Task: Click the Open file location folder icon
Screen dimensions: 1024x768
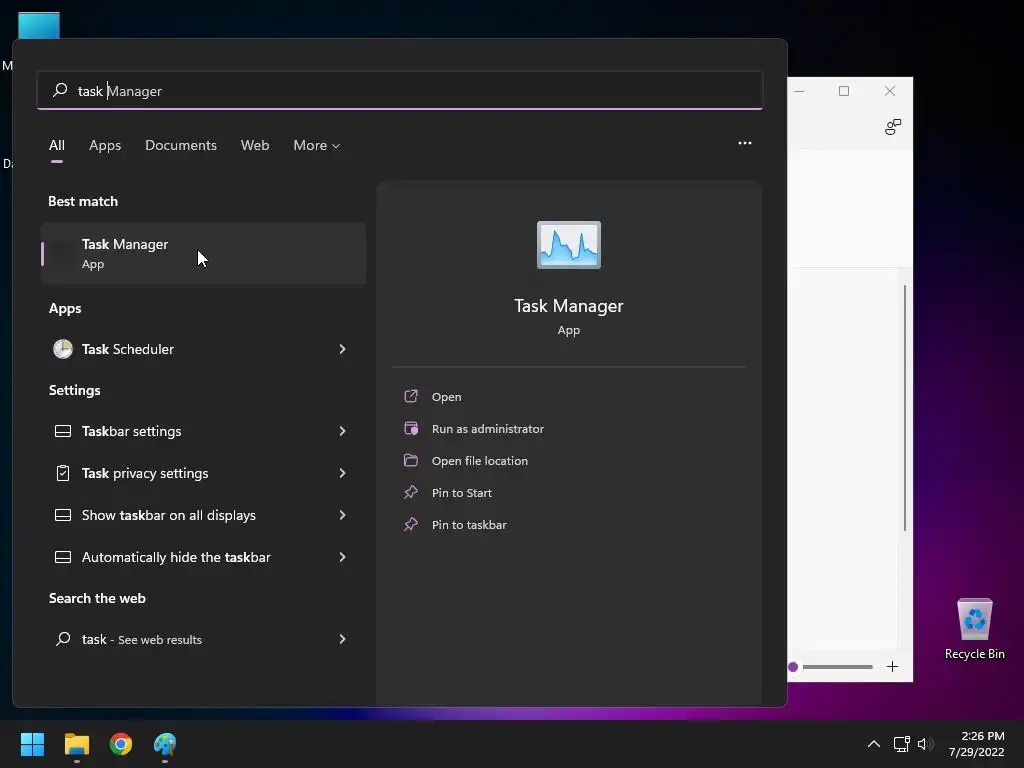Action: [x=411, y=460]
